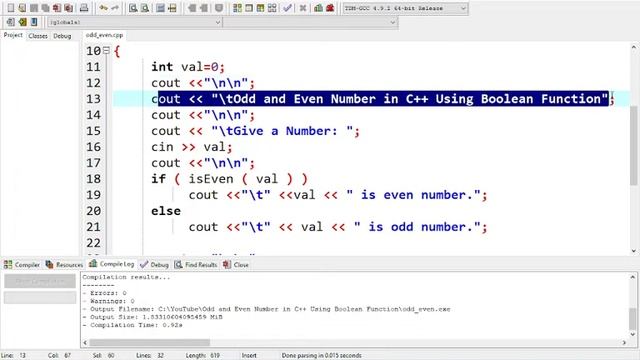Click the Redo arrow icon
The height and width of the screenshot is (360, 640).
click(x=115, y=8)
